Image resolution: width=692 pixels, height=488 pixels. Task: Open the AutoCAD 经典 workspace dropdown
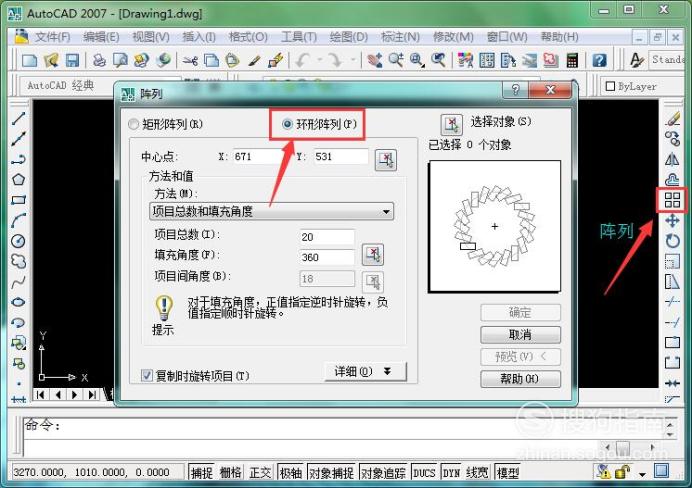pos(101,85)
